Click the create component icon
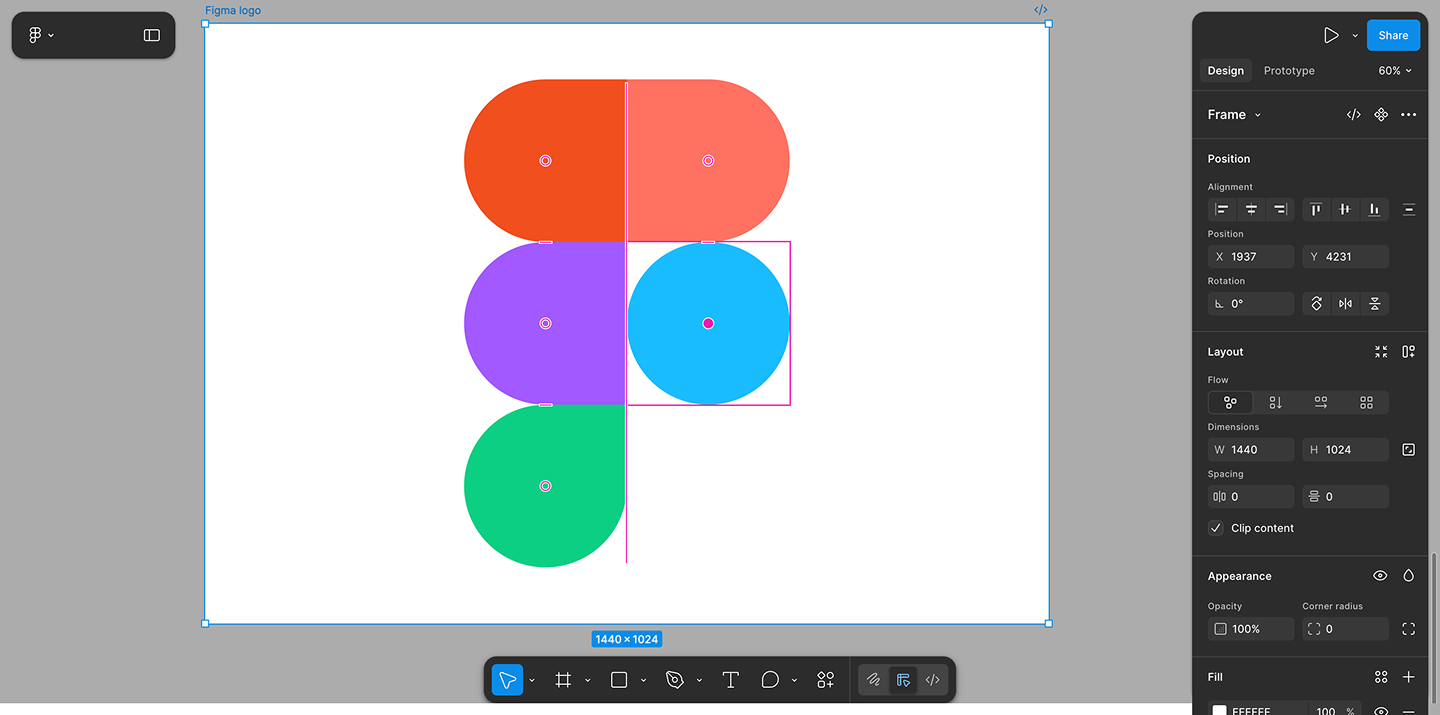This screenshot has width=1440, height=715. tap(1381, 115)
